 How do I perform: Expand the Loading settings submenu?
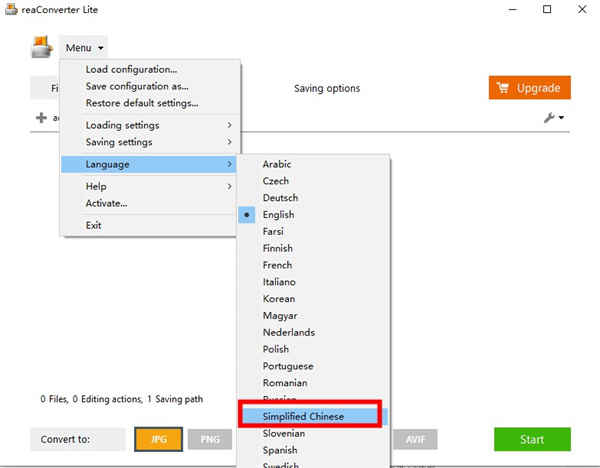coord(149,125)
